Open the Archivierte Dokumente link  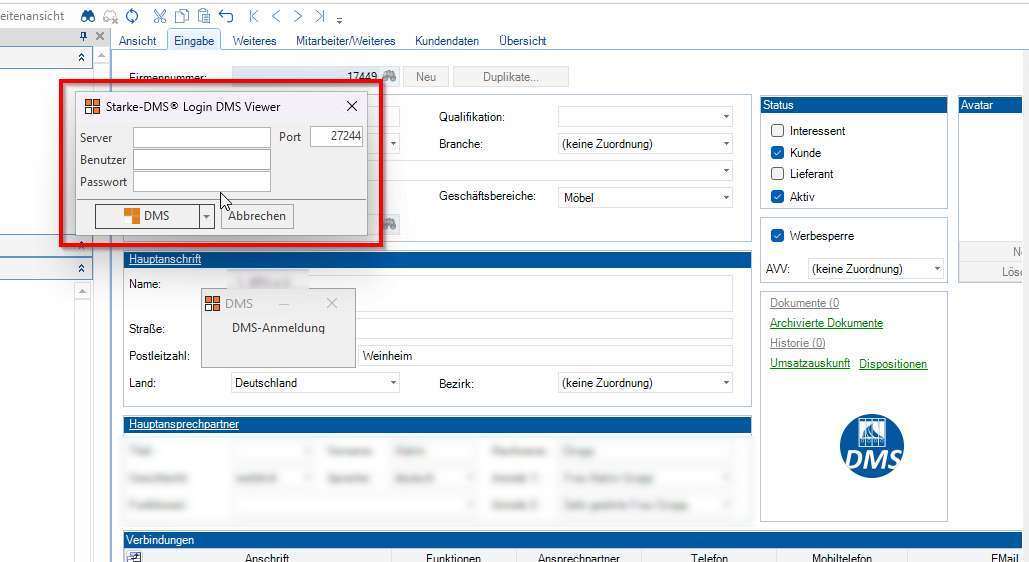pyautogui.click(x=826, y=323)
